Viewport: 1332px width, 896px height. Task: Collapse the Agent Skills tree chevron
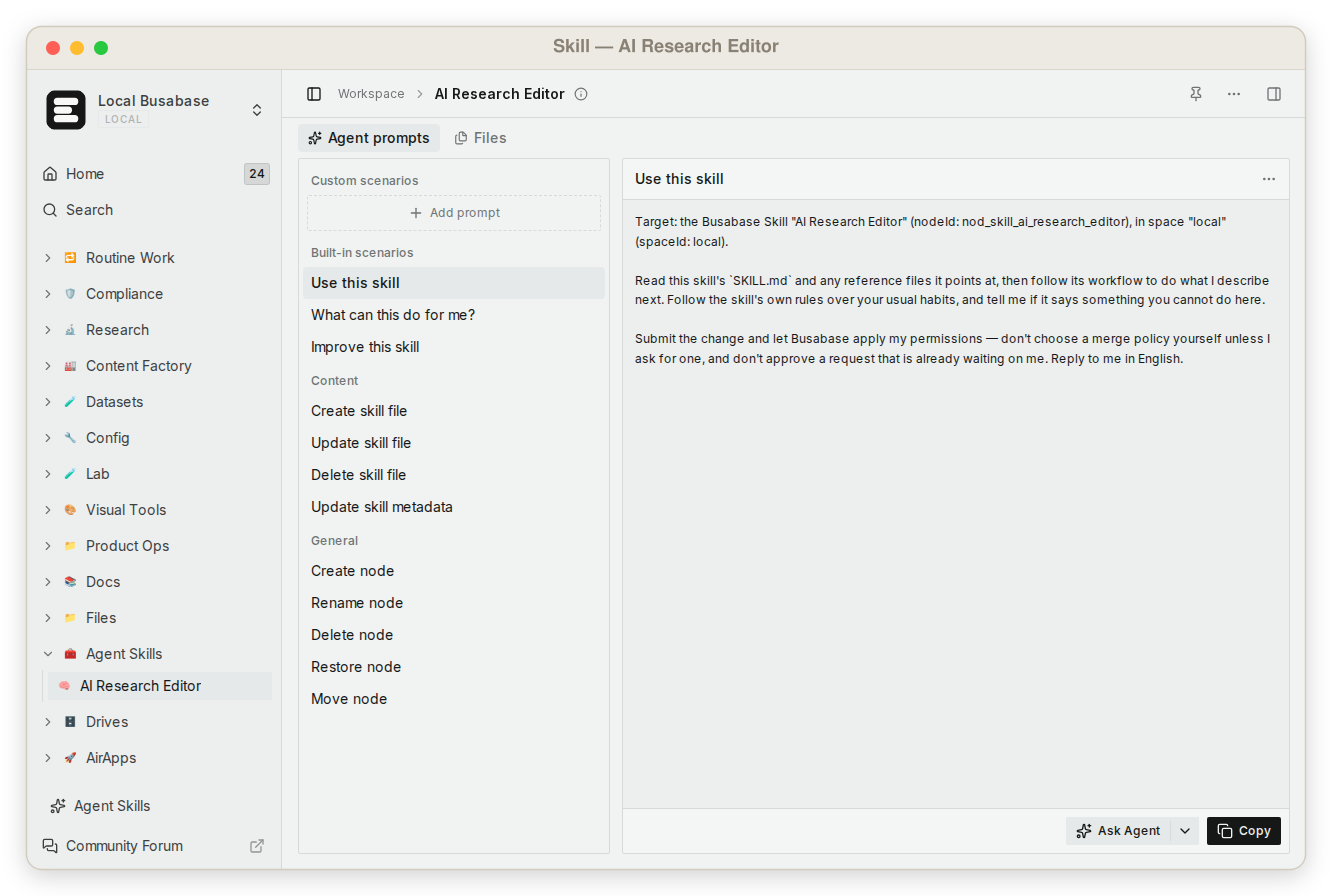pos(48,654)
